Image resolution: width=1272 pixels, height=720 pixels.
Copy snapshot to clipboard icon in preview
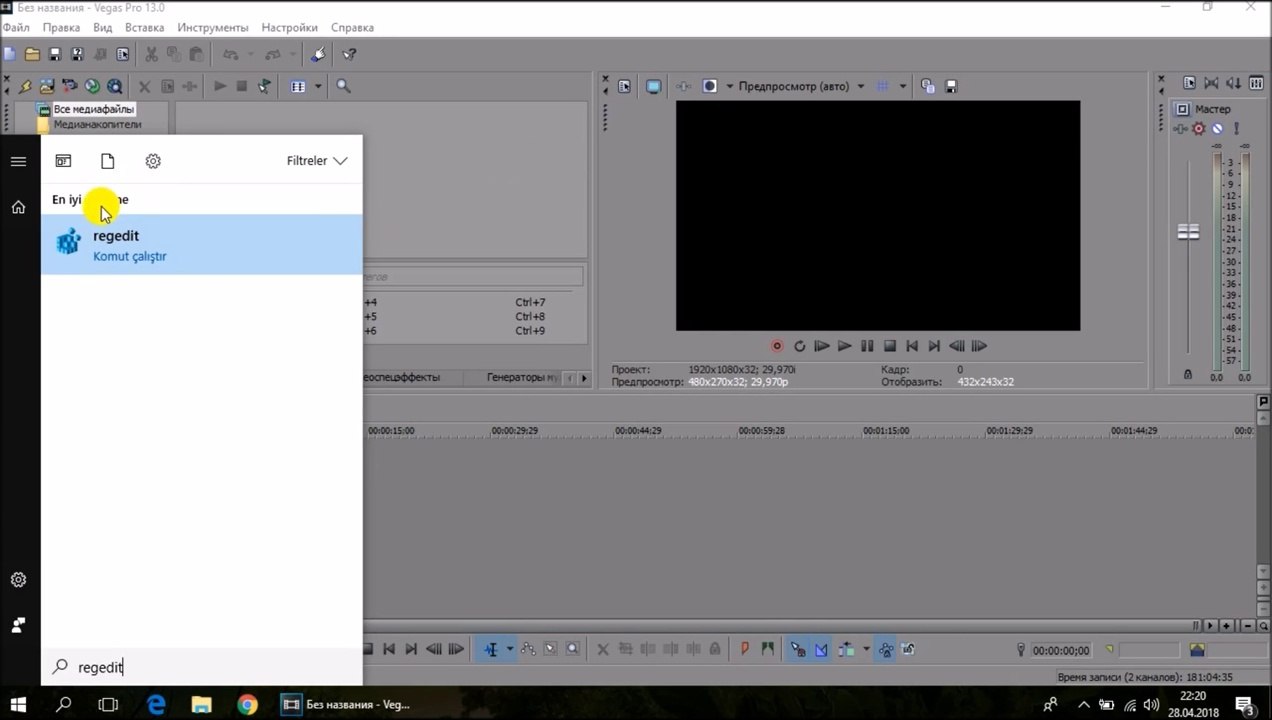(928, 87)
